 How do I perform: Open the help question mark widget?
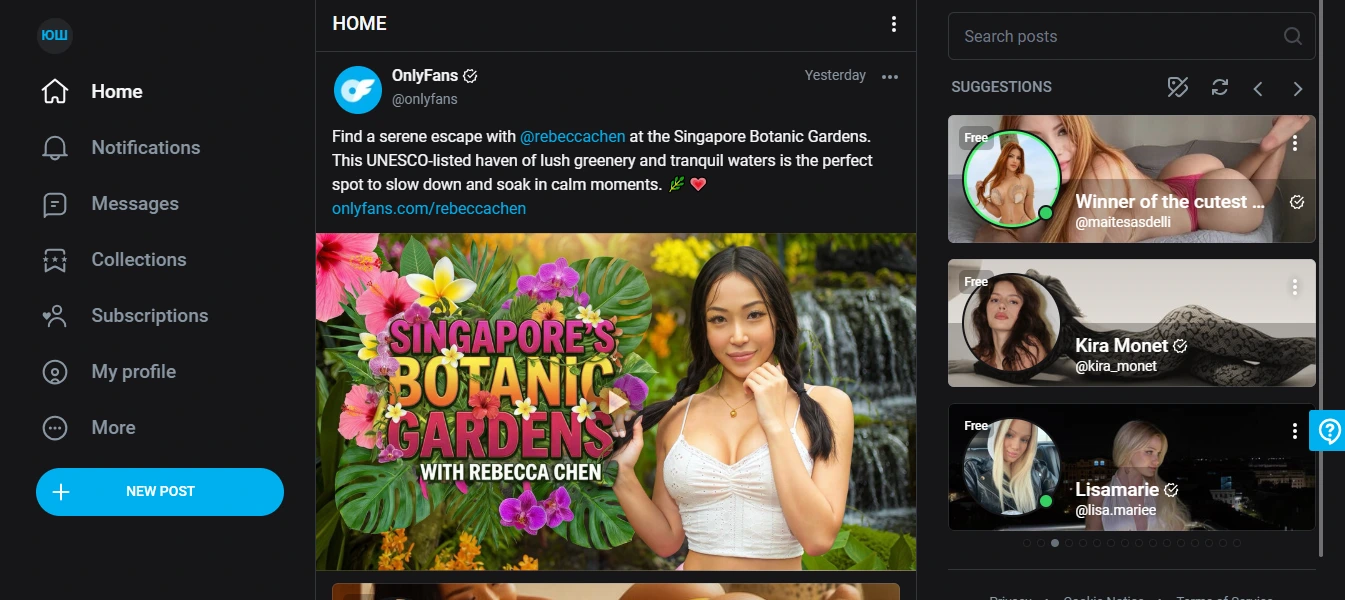click(x=1329, y=431)
